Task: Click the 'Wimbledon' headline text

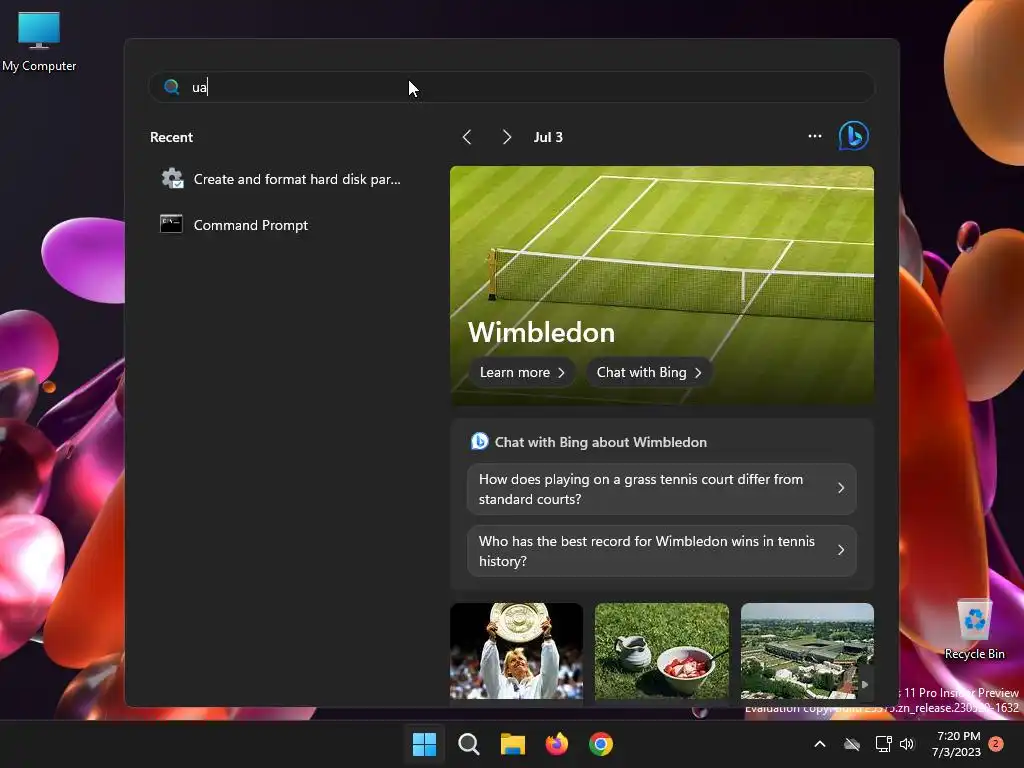Action: (541, 332)
